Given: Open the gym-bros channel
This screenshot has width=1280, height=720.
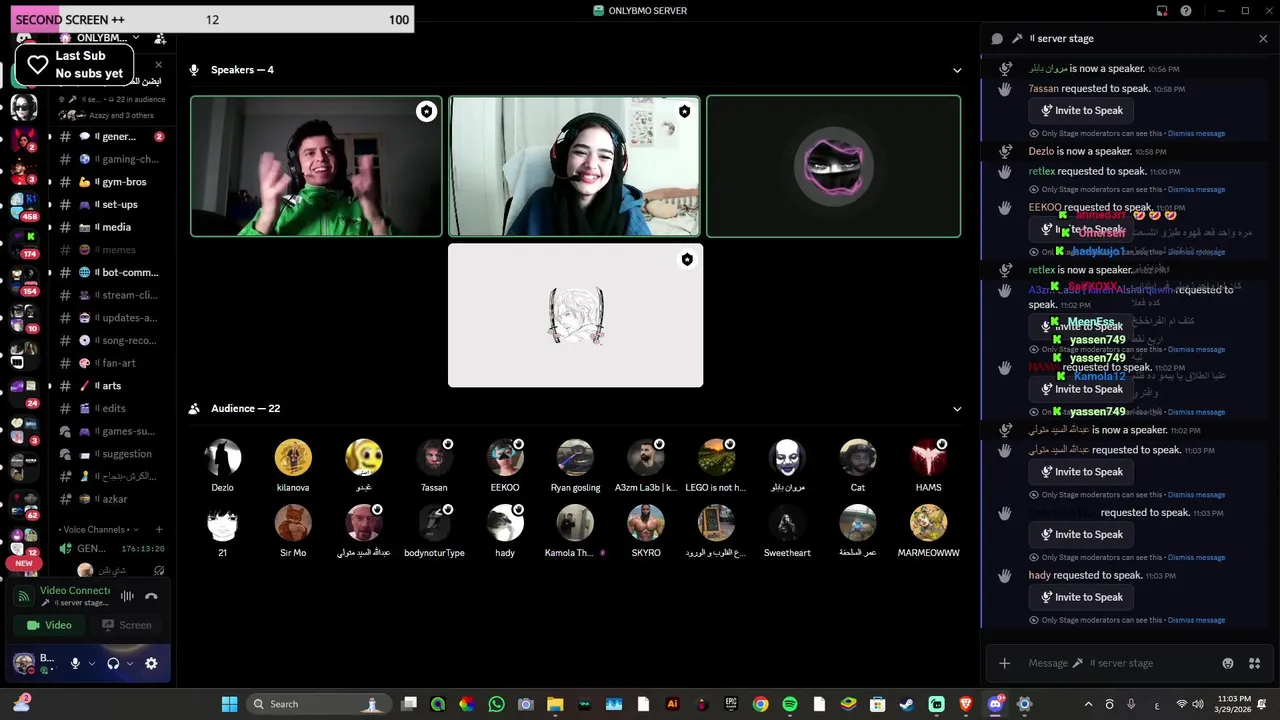Looking at the screenshot, I should coord(112,182).
